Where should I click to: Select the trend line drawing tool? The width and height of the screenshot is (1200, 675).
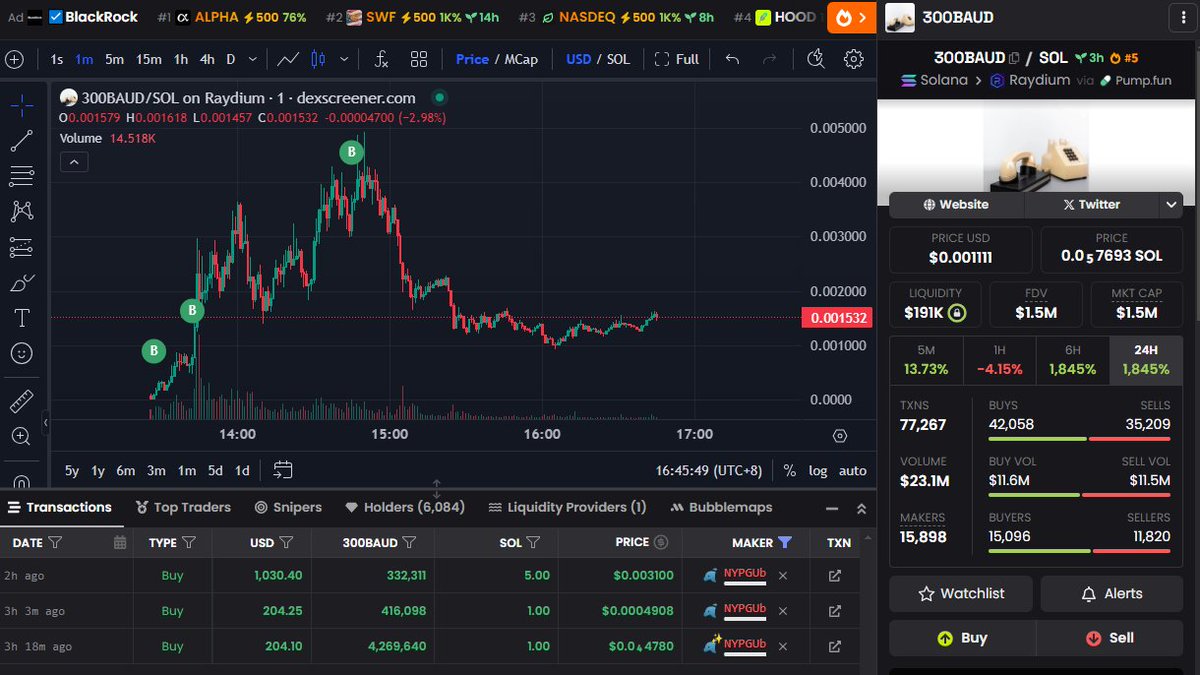(x=21, y=141)
